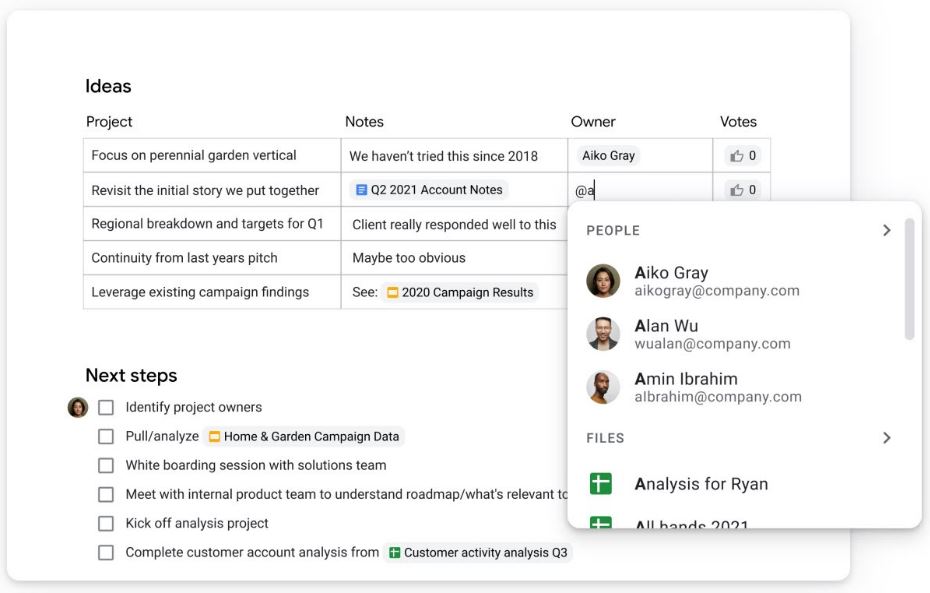
Task: Open the Q2 2021 Account Notes document chip
Action: click(x=429, y=190)
